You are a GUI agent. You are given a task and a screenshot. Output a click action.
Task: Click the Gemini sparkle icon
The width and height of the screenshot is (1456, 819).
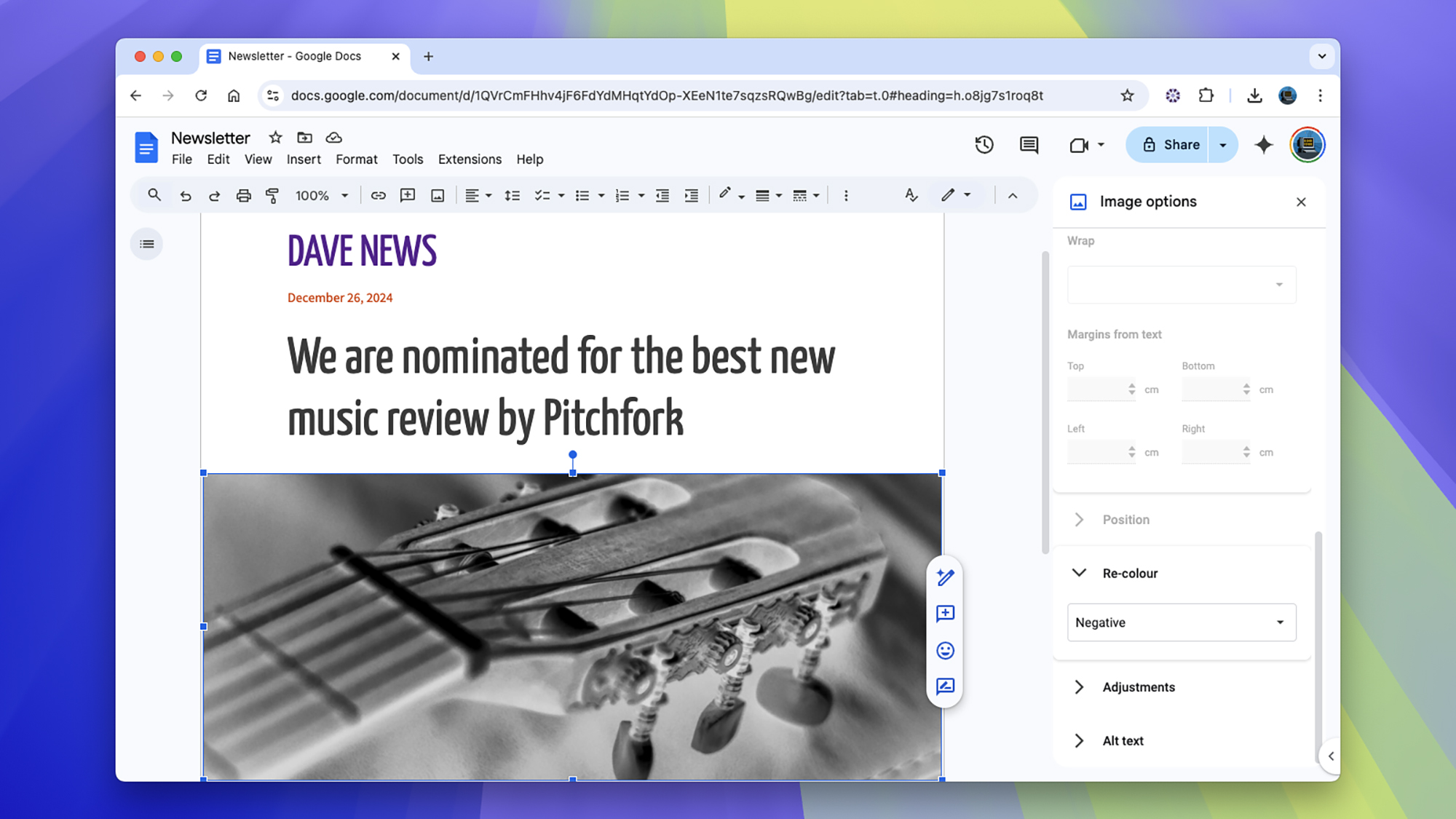(x=1264, y=145)
